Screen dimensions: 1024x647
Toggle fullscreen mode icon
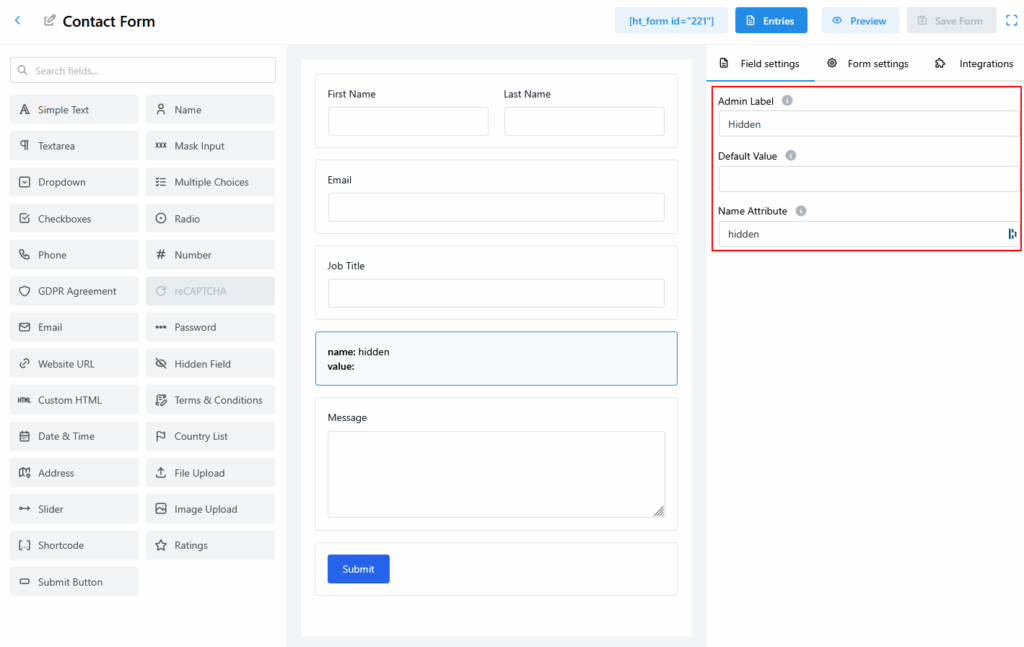coord(1011,20)
